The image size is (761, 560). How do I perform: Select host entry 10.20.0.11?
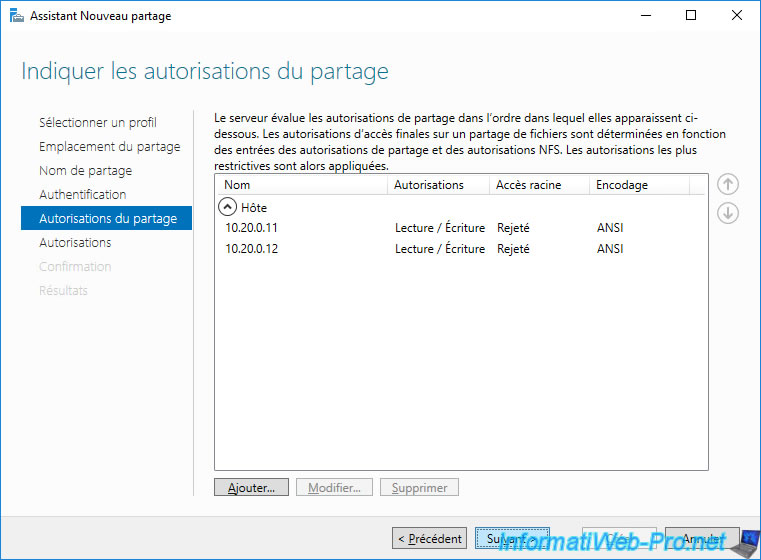click(x=252, y=228)
